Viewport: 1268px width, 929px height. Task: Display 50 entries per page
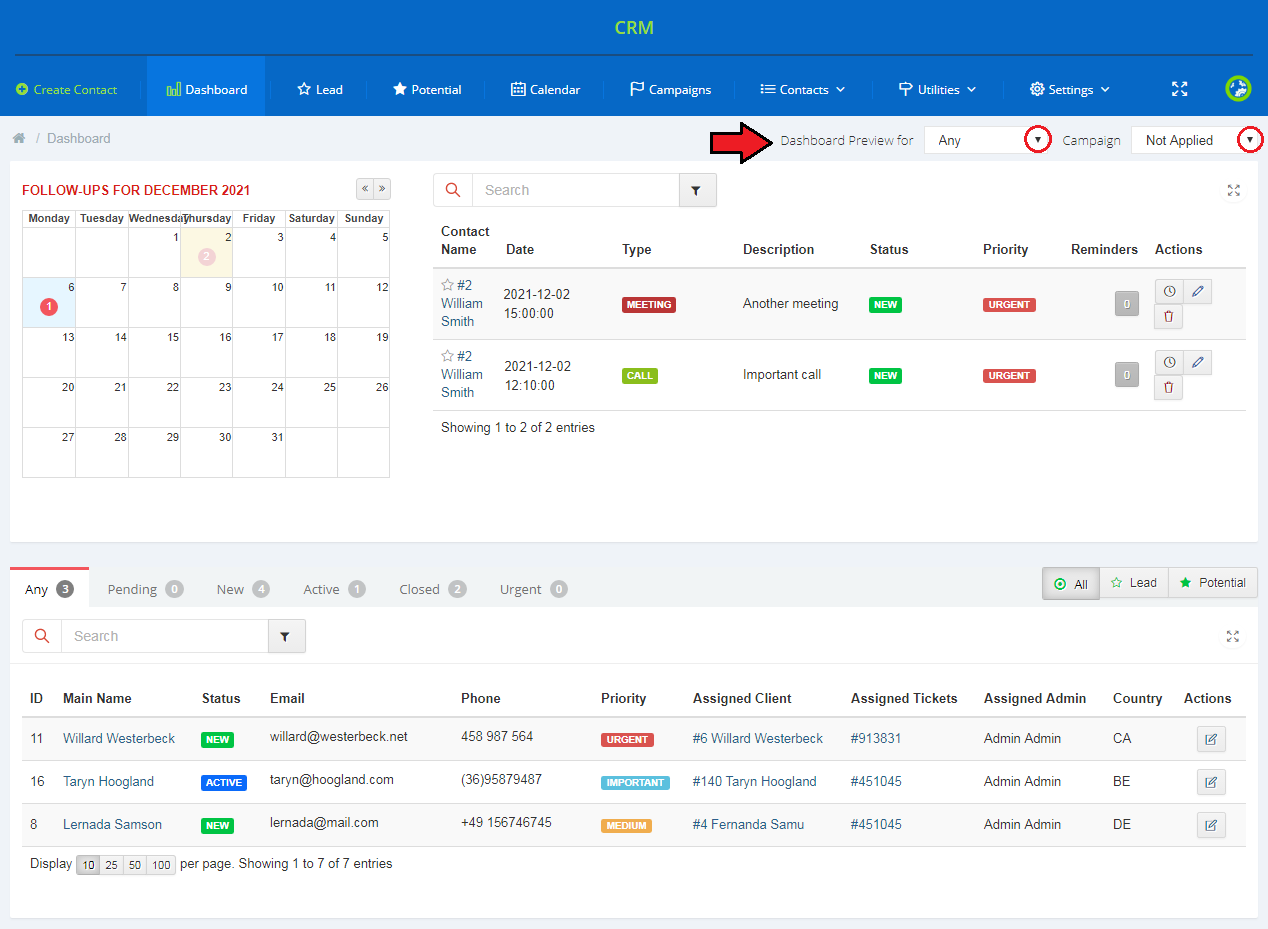click(135, 865)
